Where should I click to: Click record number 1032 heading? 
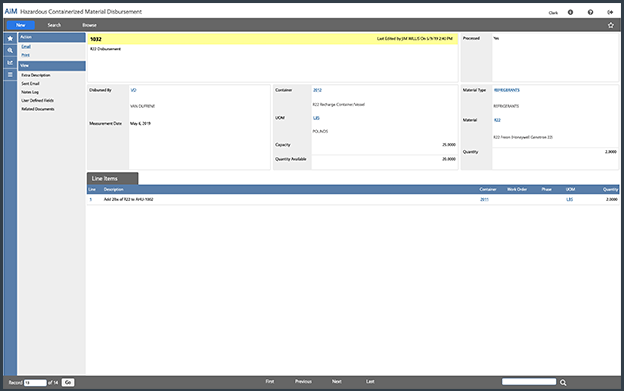click(x=96, y=39)
